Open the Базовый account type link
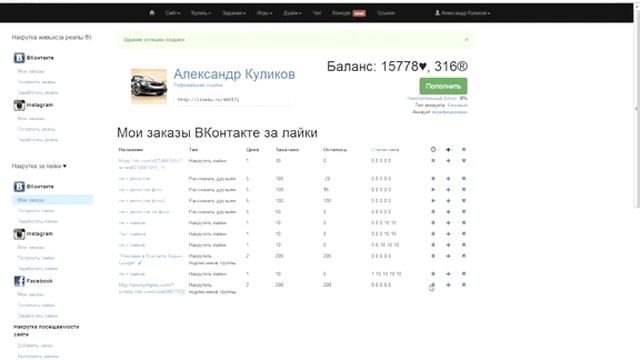Screen dimensions: 640x360 coord(457,105)
